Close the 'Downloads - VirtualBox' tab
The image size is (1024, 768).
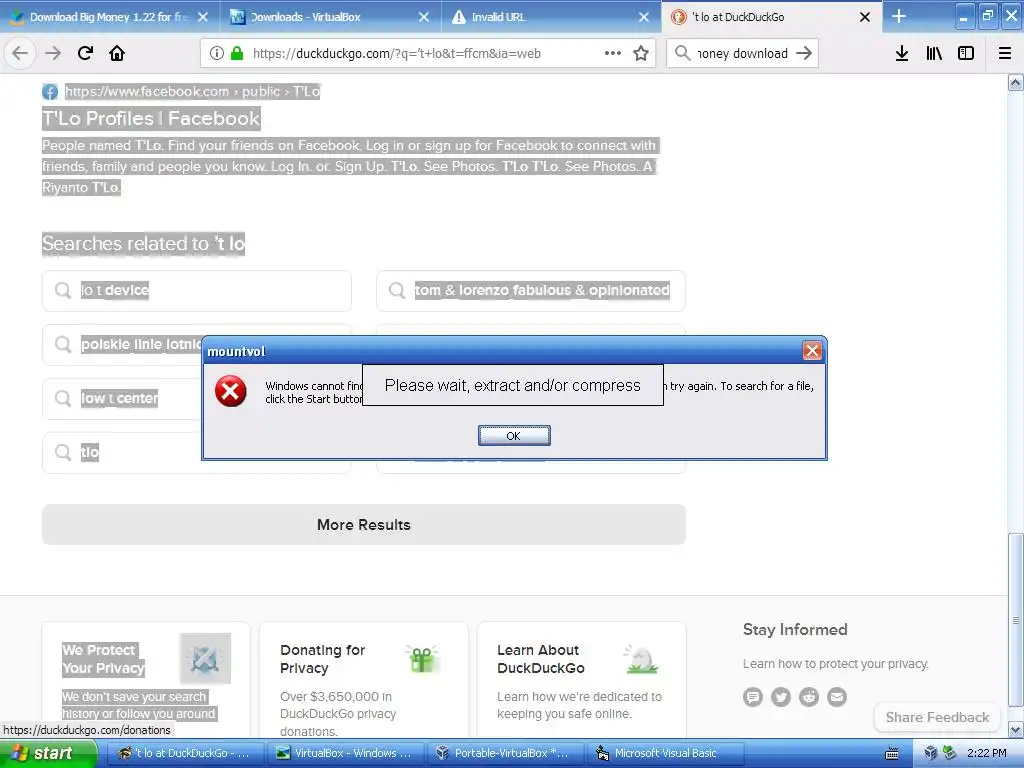pyautogui.click(x=424, y=17)
